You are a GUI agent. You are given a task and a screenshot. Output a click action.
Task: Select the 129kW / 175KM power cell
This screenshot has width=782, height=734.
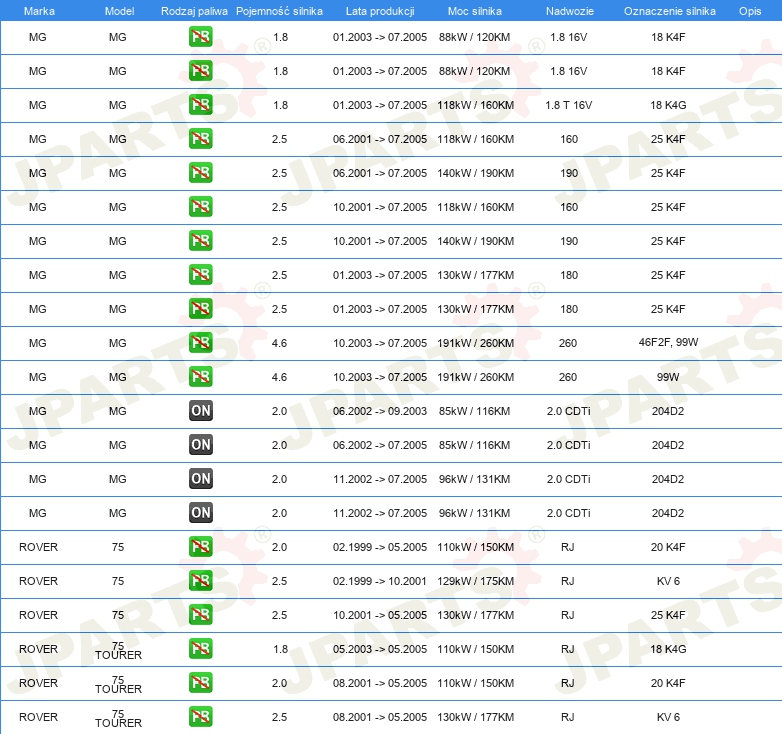[x=475, y=581]
